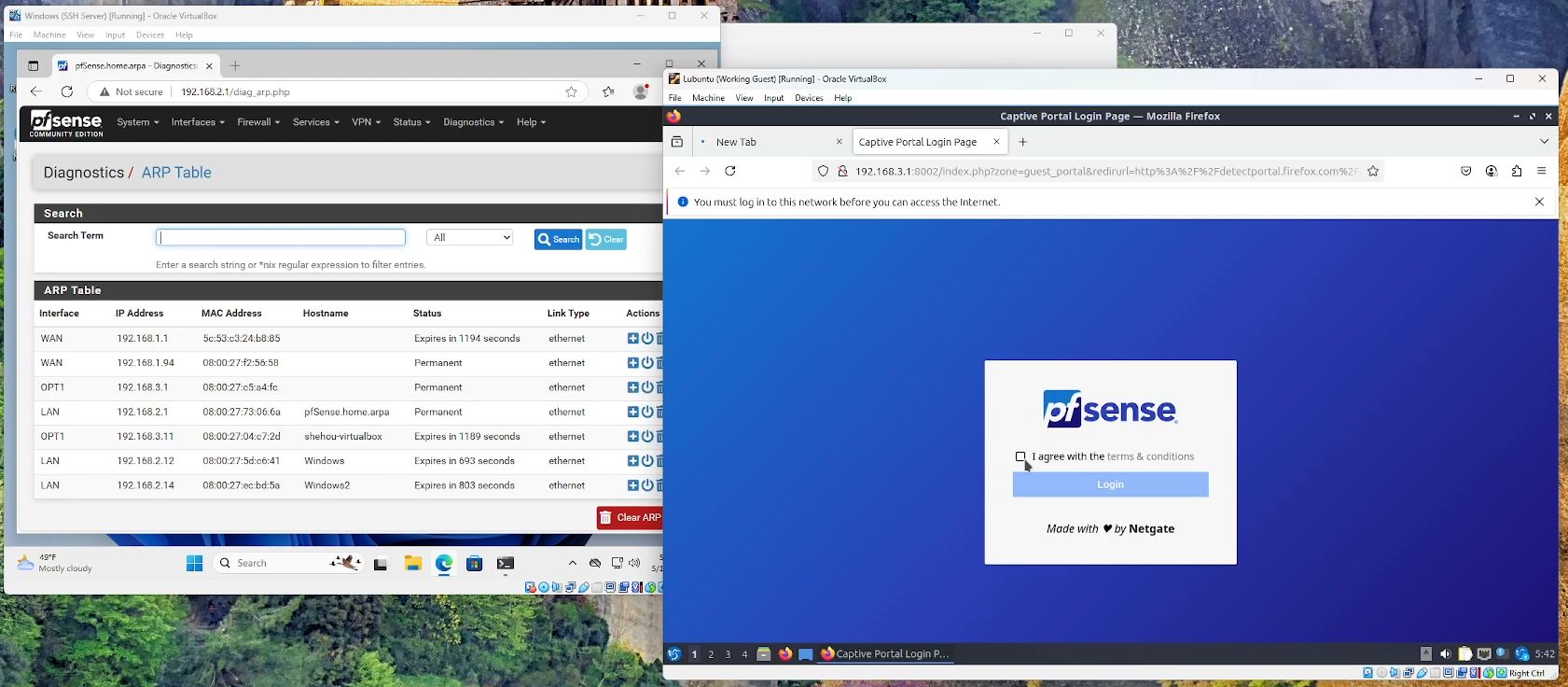Image resolution: width=1568 pixels, height=687 pixels.
Task: Click the red Clear ARP button
Action: (630, 517)
